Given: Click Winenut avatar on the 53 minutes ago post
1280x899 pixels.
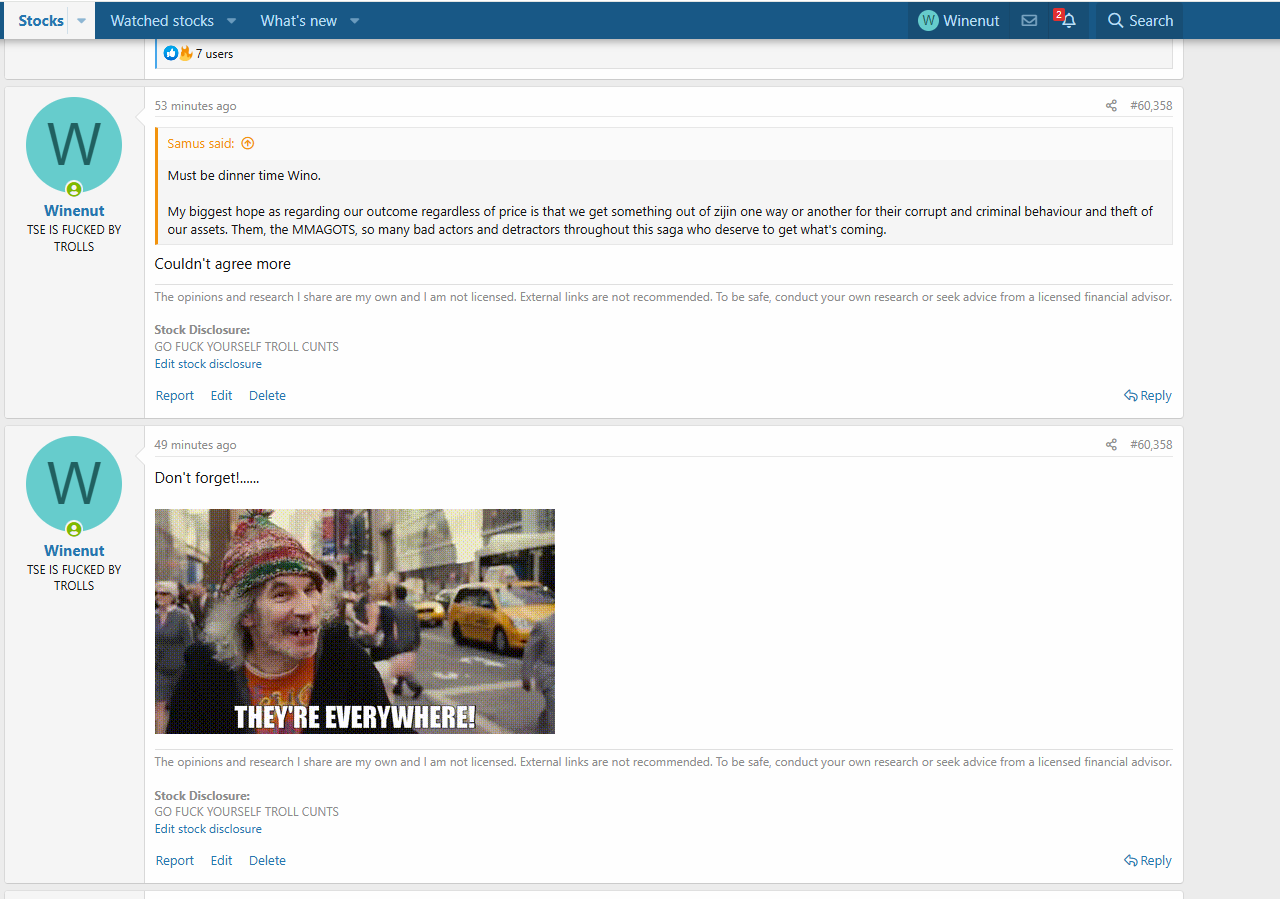Looking at the screenshot, I should (74, 146).
